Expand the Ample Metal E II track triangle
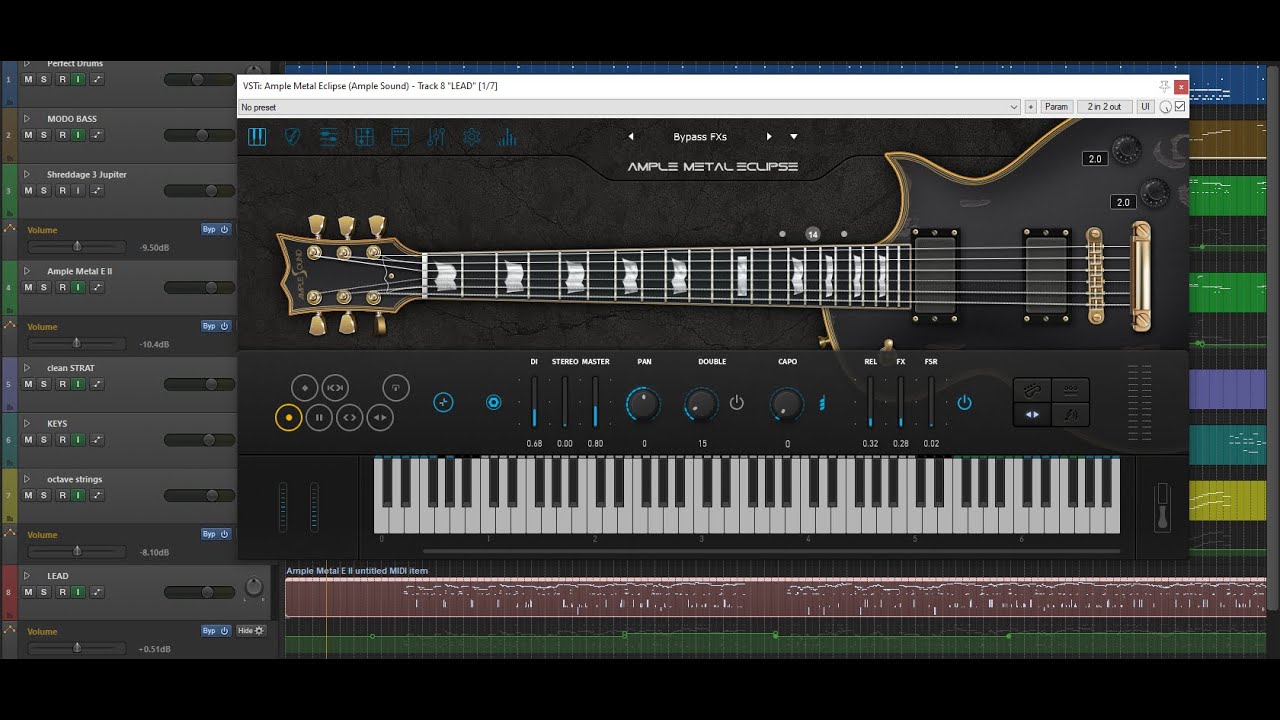 point(27,271)
